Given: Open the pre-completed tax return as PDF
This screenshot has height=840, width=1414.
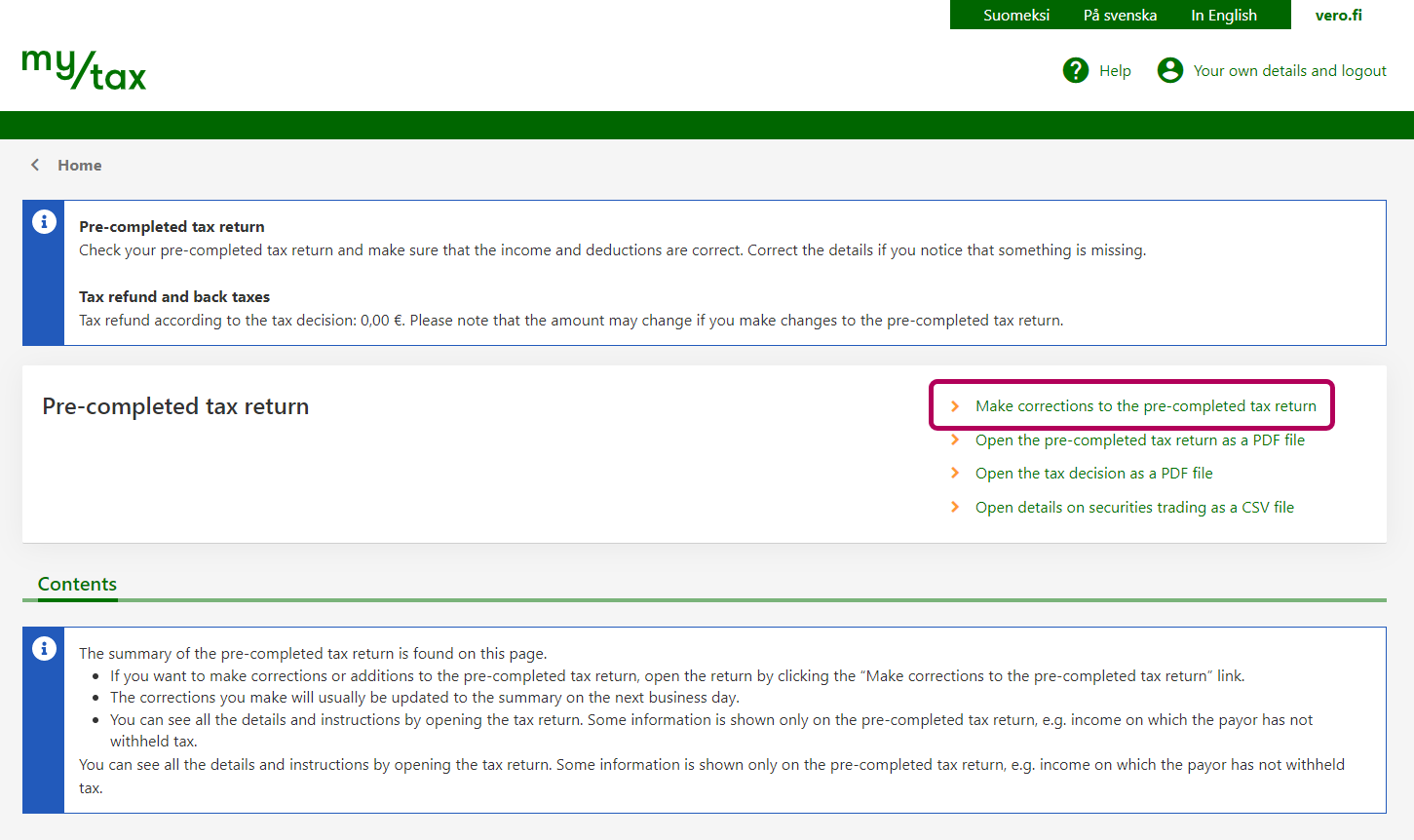Looking at the screenshot, I should [1139, 440].
